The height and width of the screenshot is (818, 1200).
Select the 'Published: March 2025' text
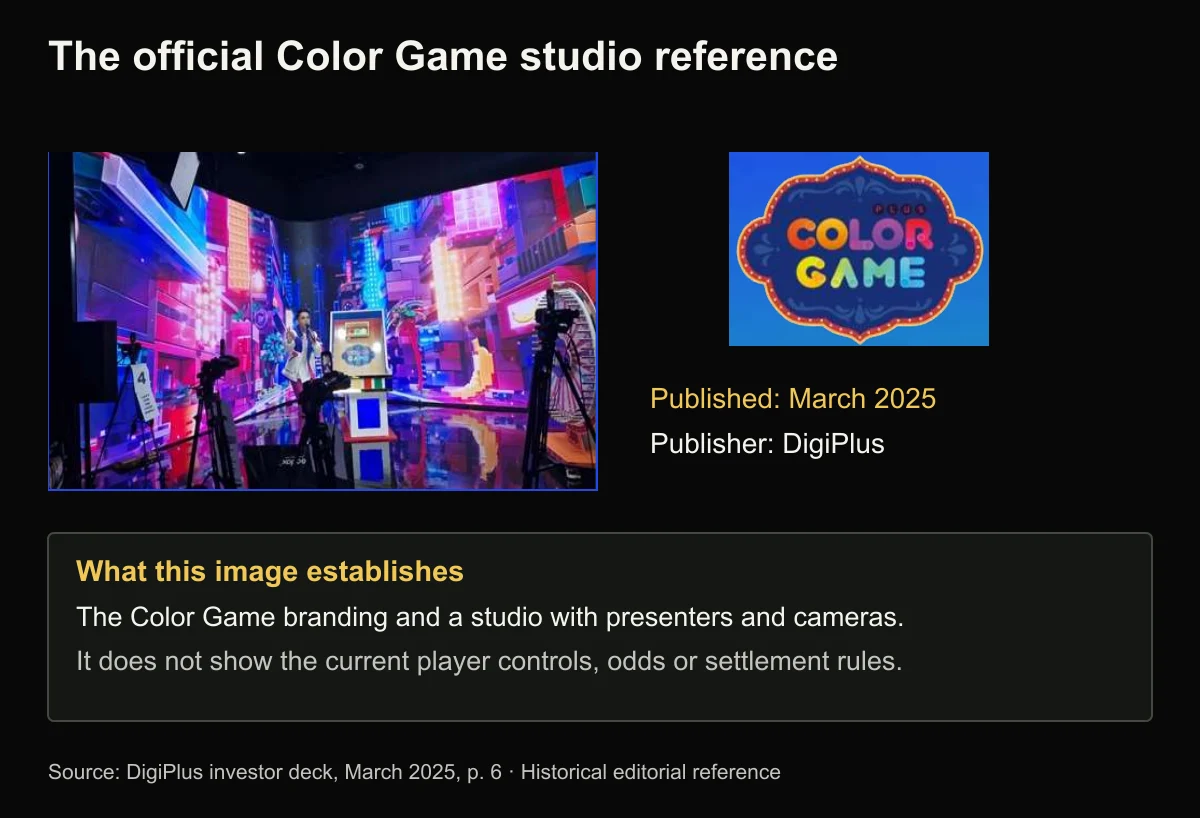click(x=793, y=399)
